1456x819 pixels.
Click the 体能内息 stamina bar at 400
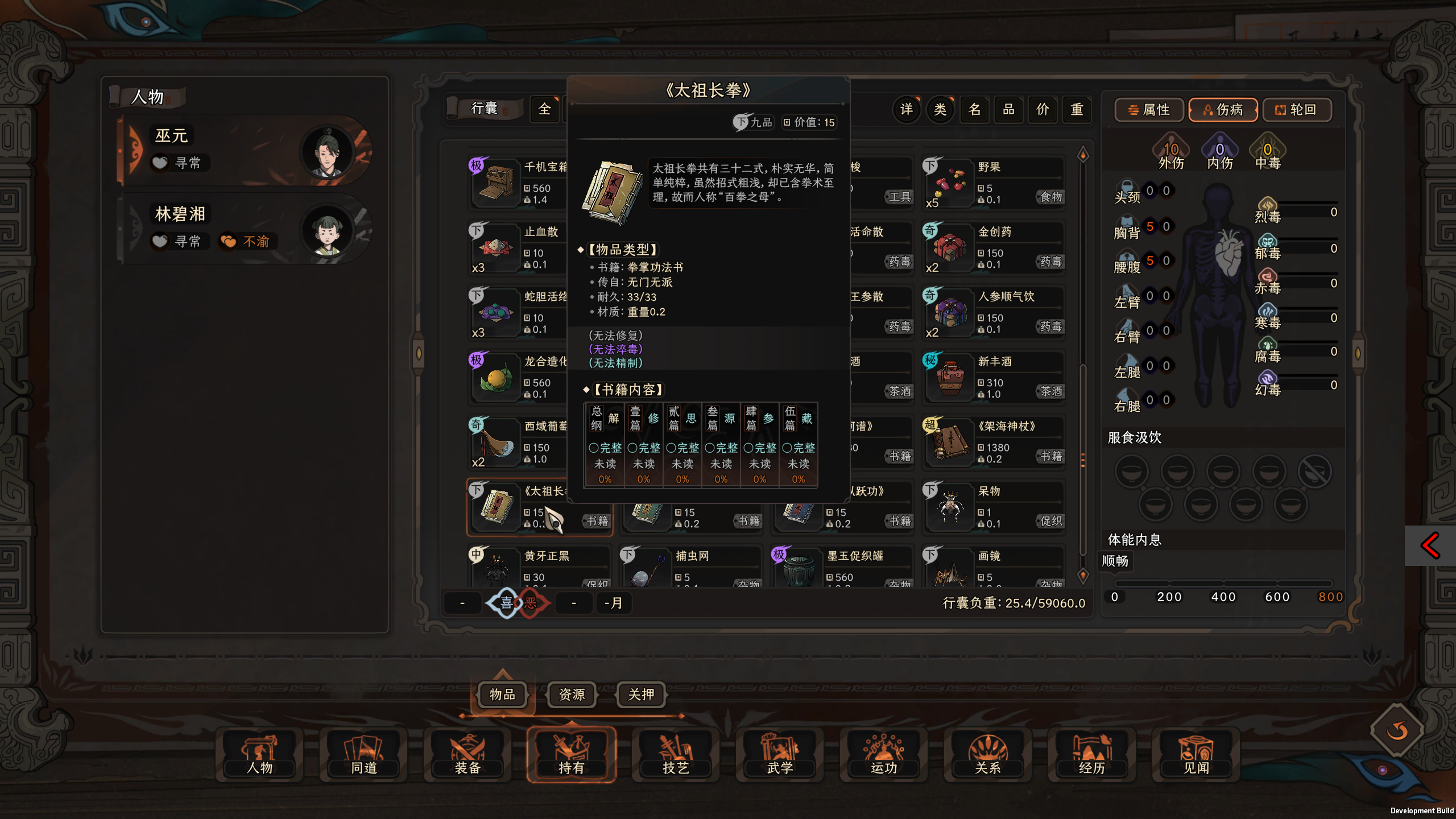pos(1223,584)
